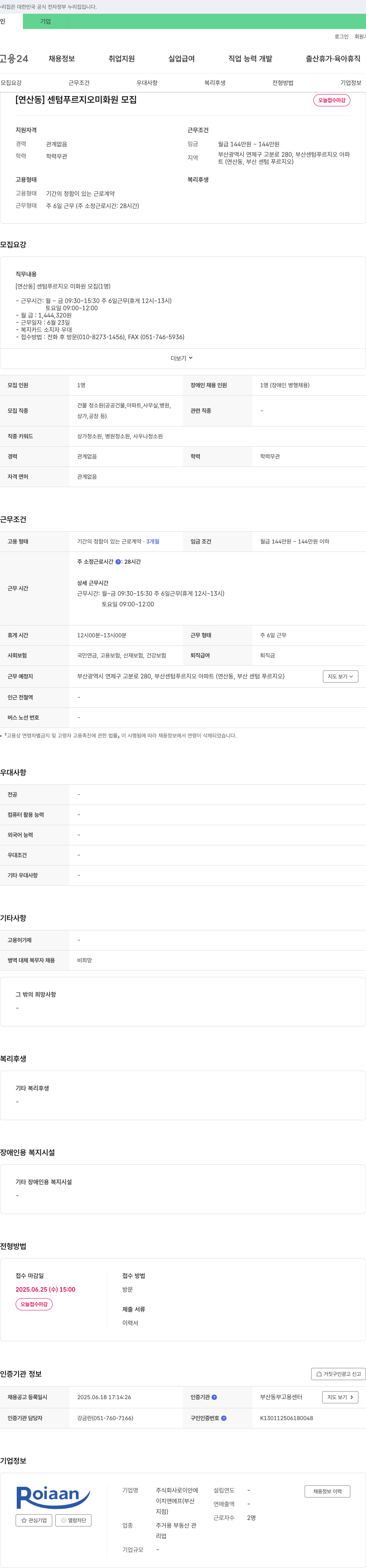Jump to 복리후생 section tab
Image resolution: width=366 pixels, height=1568 pixels.
[215, 83]
